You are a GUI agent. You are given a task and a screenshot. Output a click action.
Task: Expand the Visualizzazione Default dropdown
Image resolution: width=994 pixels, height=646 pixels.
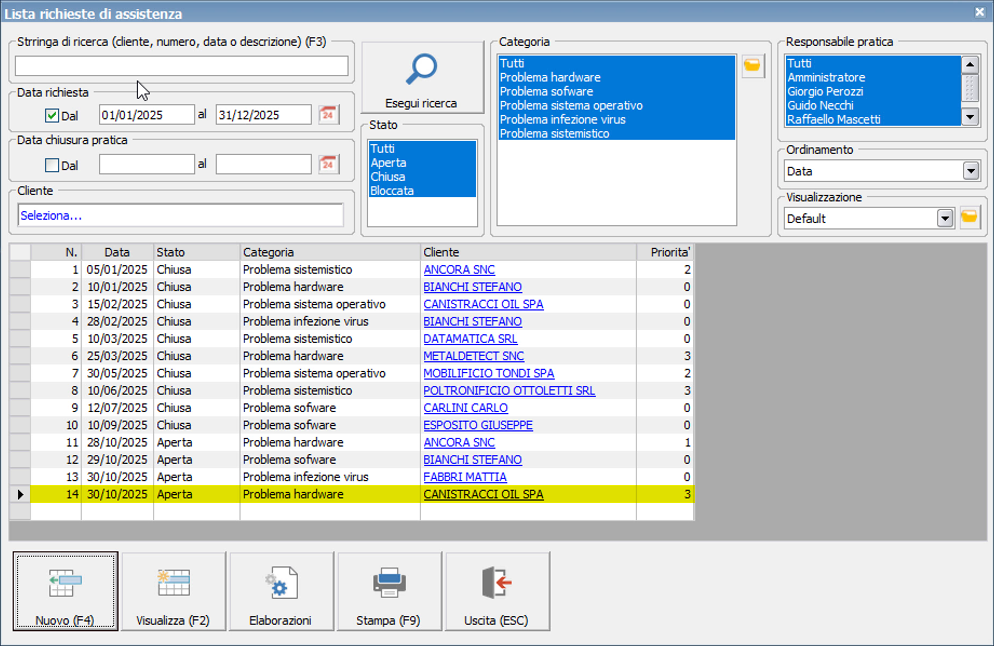pyautogui.click(x=943, y=218)
